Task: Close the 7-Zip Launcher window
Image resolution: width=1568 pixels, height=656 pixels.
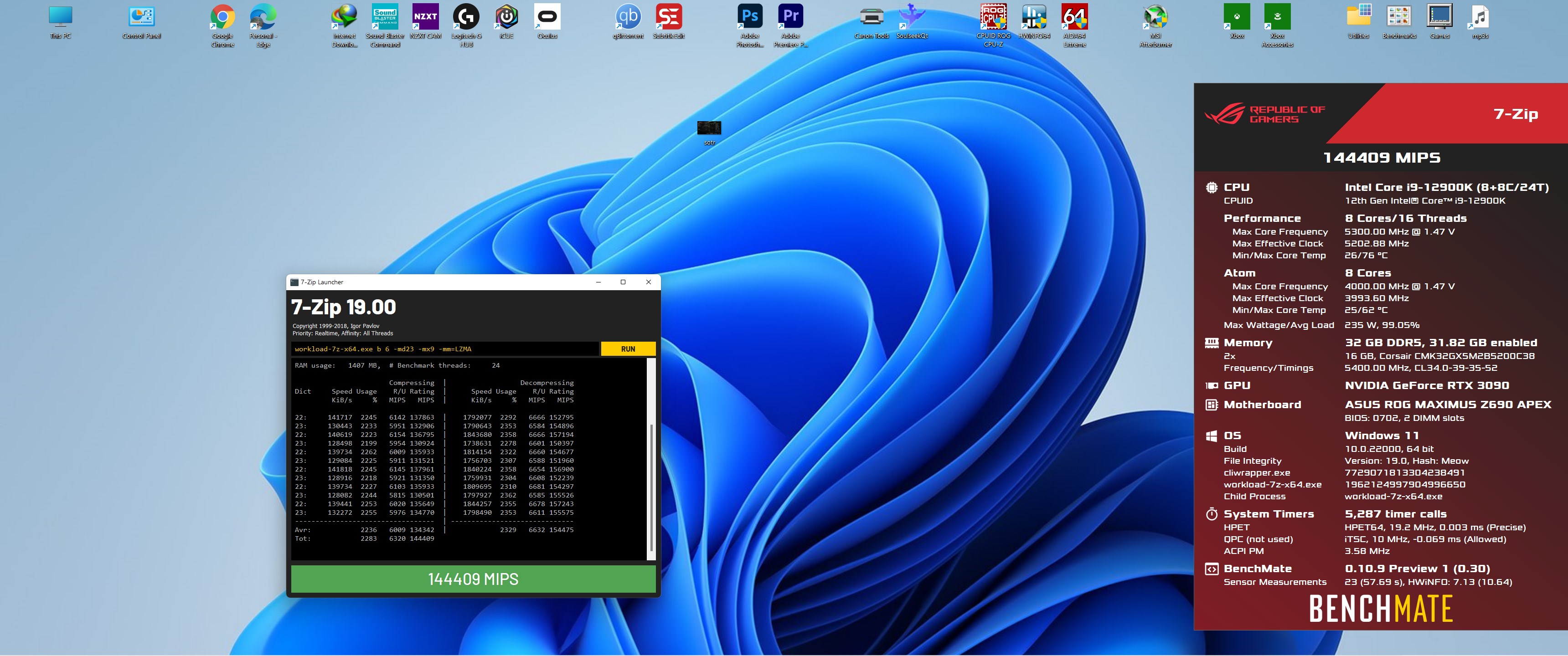Action: click(x=648, y=282)
